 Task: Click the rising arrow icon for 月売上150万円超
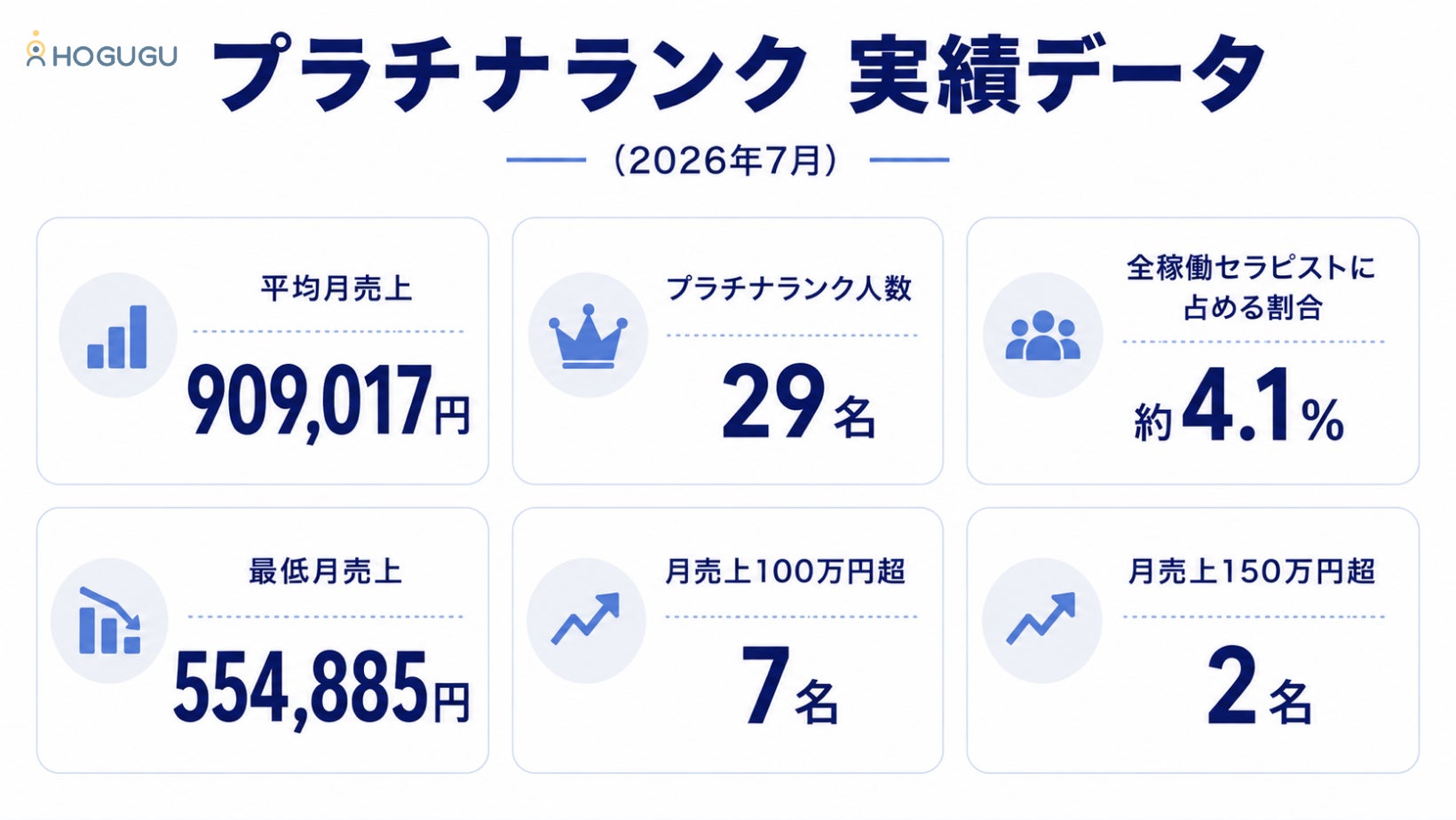(x=1041, y=620)
